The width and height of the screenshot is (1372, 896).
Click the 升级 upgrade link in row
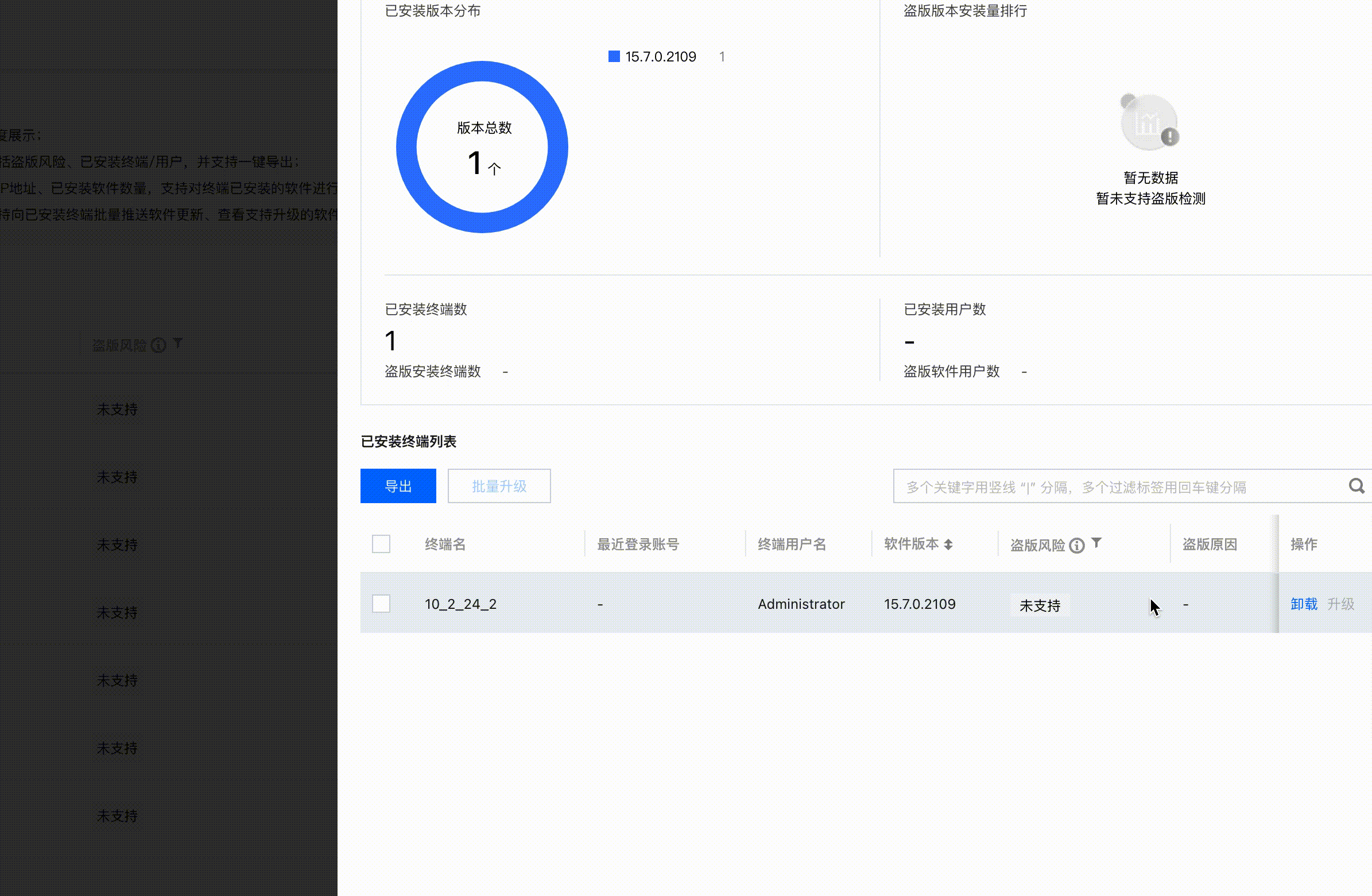[1340, 604]
